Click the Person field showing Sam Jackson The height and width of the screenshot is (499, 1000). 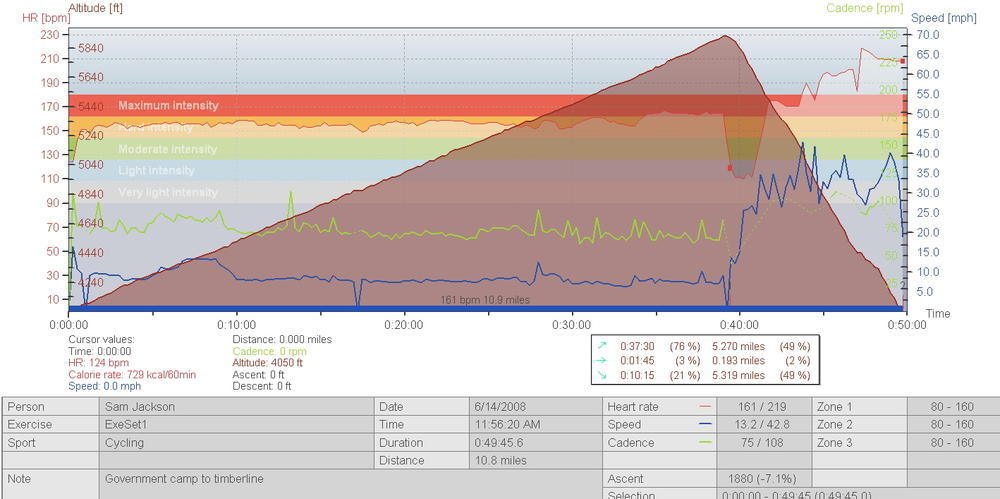click(x=237, y=407)
